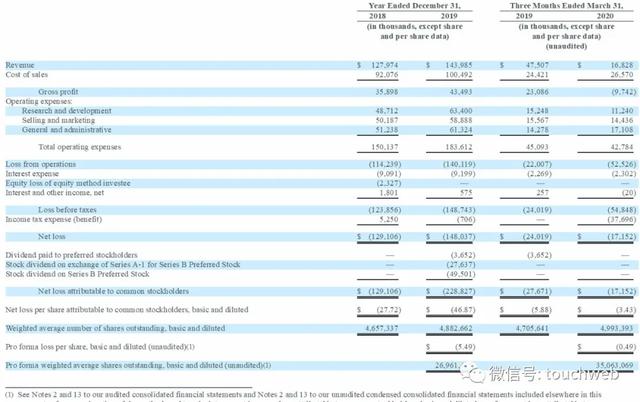Viewport: 640px width, 402px height.
Task: Select the Cost of sales row label
Action: pyautogui.click(x=28, y=73)
